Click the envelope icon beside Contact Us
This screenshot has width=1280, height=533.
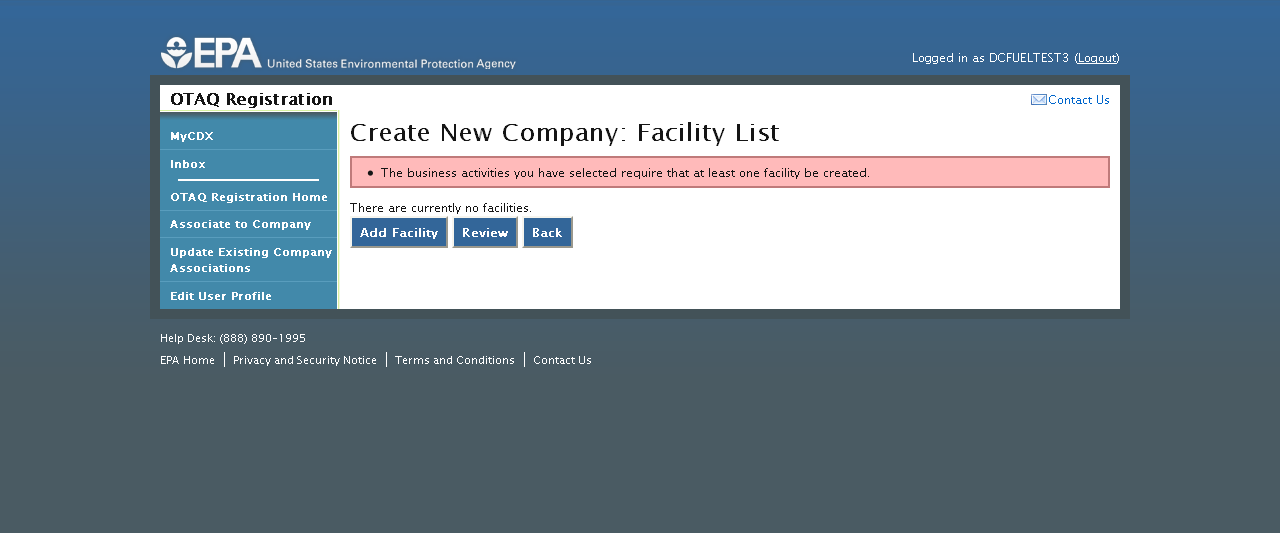pos(1039,100)
